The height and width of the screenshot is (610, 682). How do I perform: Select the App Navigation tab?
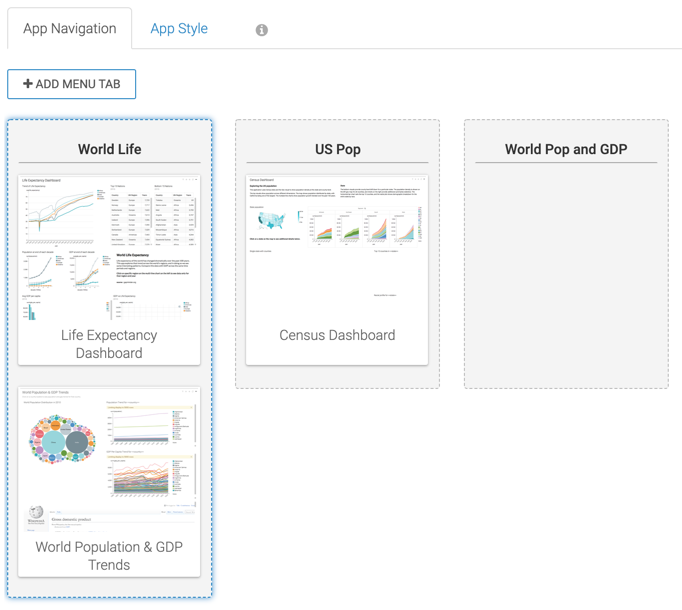click(x=70, y=28)
